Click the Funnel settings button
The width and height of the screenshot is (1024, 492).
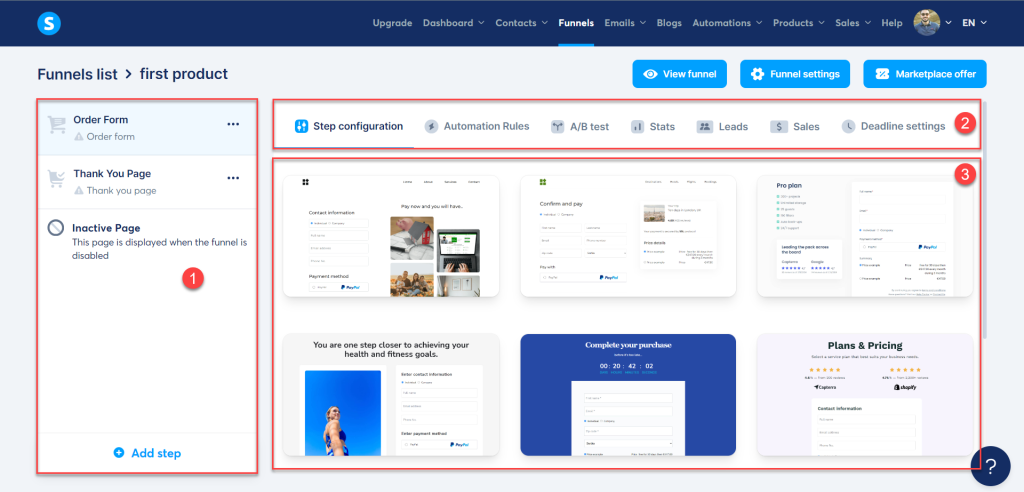click(x=795, y=74)
